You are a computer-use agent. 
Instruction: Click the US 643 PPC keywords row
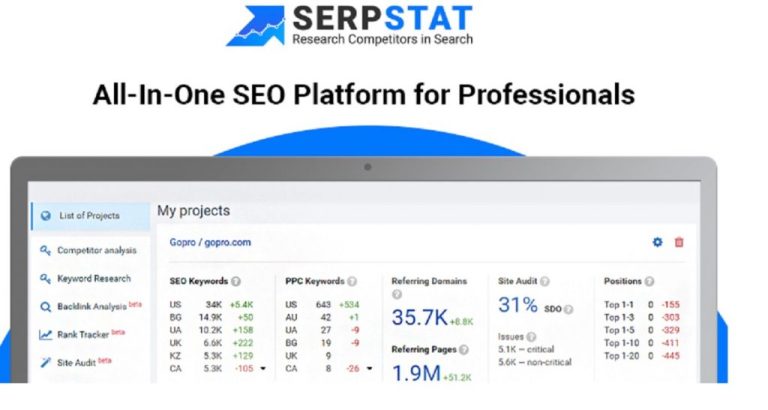coord(322,305)
